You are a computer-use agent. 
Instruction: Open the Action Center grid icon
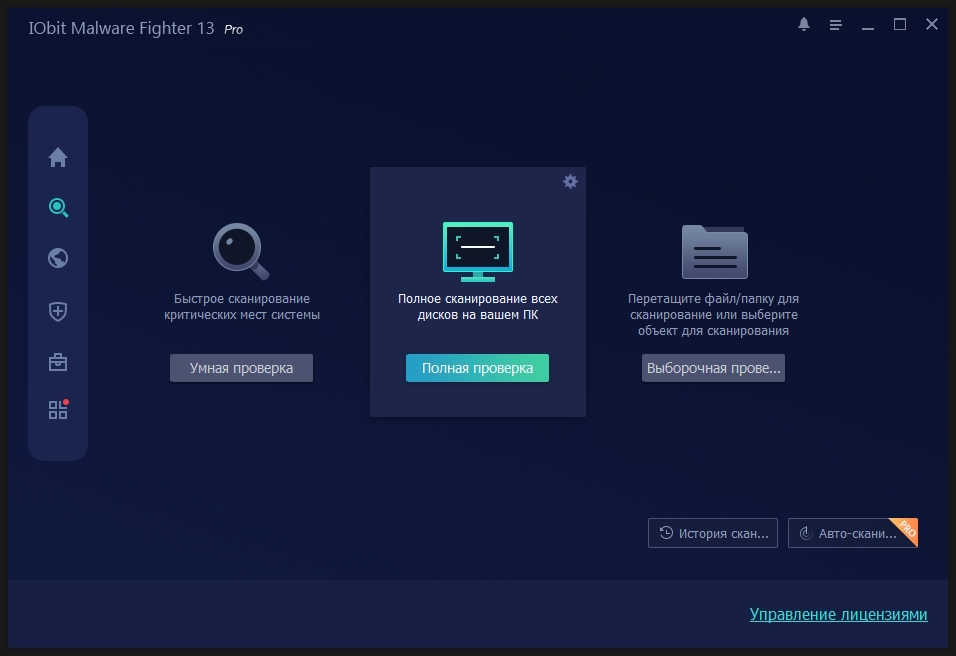pyautogui.click(x=58, y=410)
